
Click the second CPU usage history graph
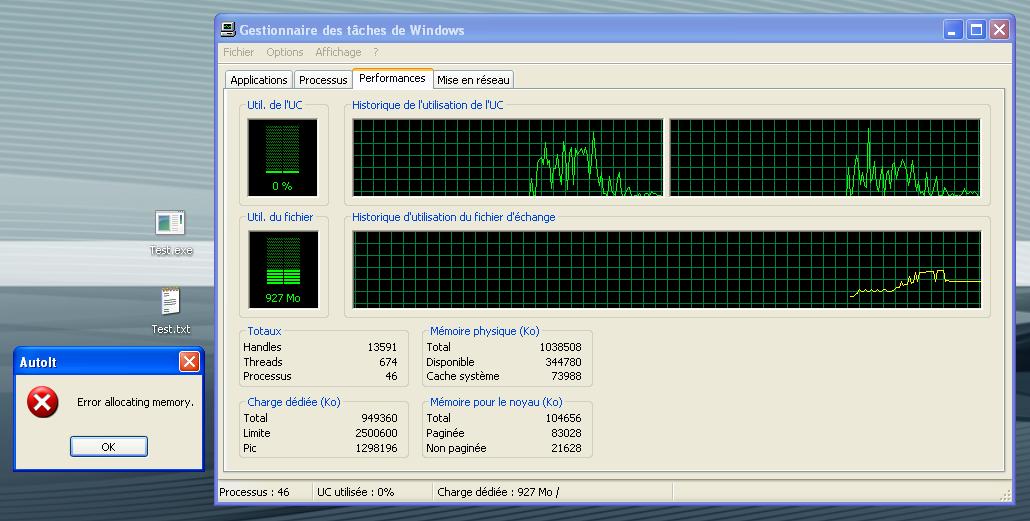(825, 158)
